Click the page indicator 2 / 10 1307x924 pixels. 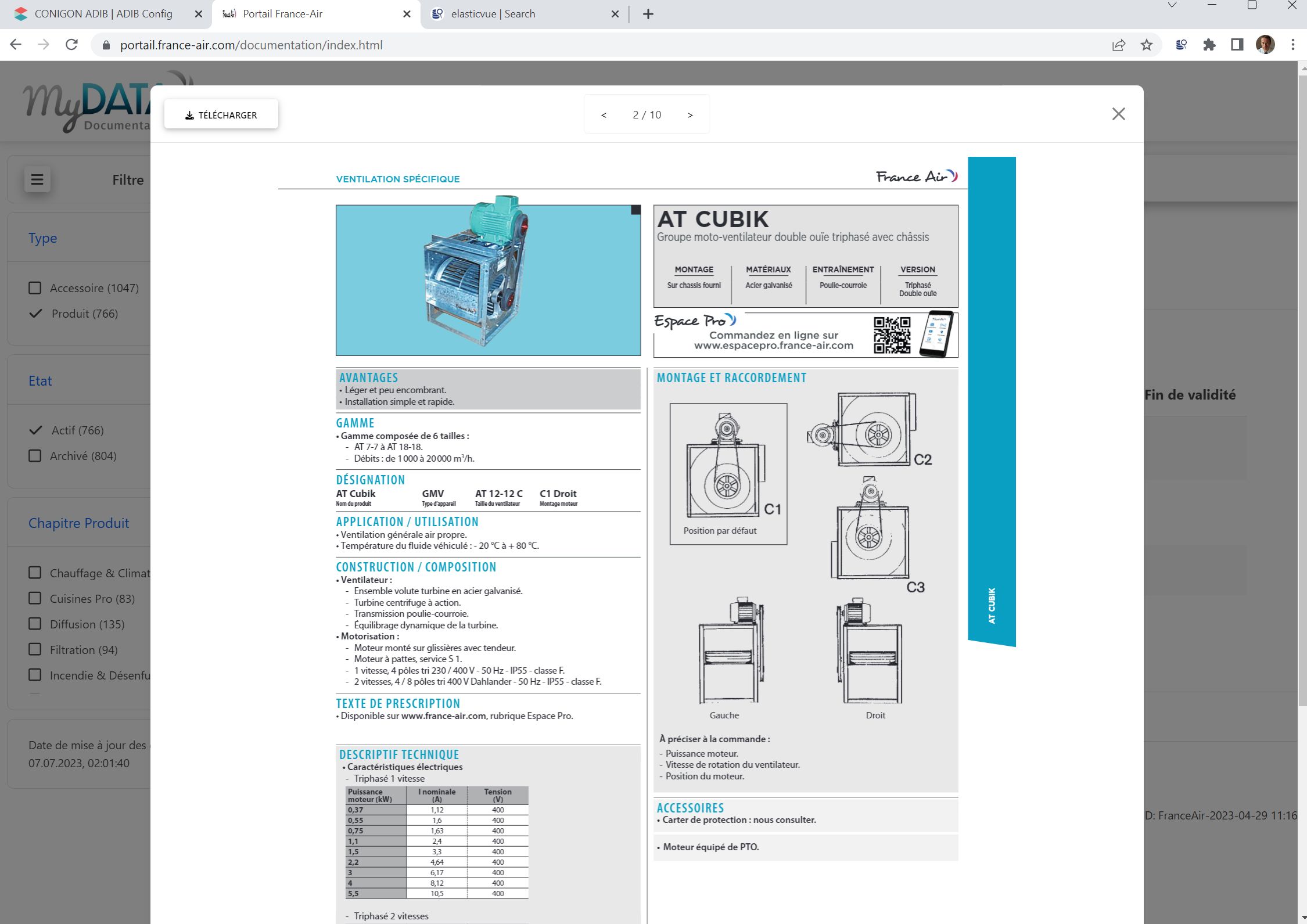(647, 115)
